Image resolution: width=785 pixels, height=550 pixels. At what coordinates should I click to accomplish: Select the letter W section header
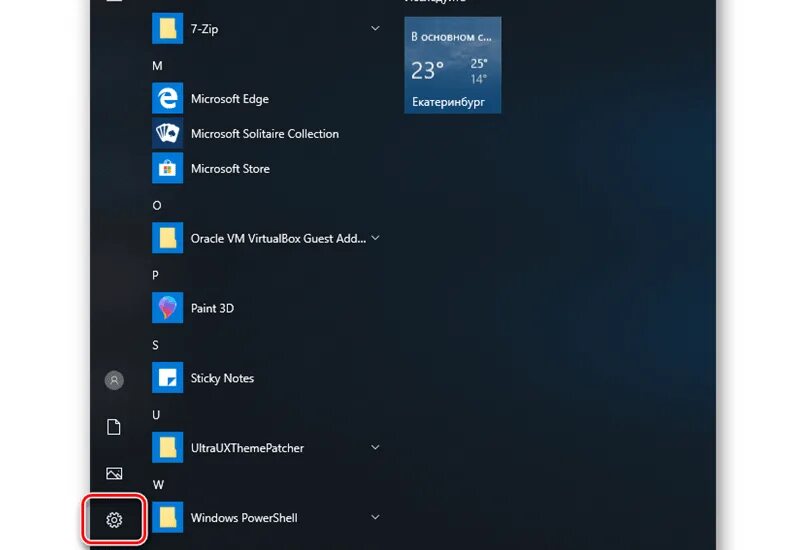[158, 484]
